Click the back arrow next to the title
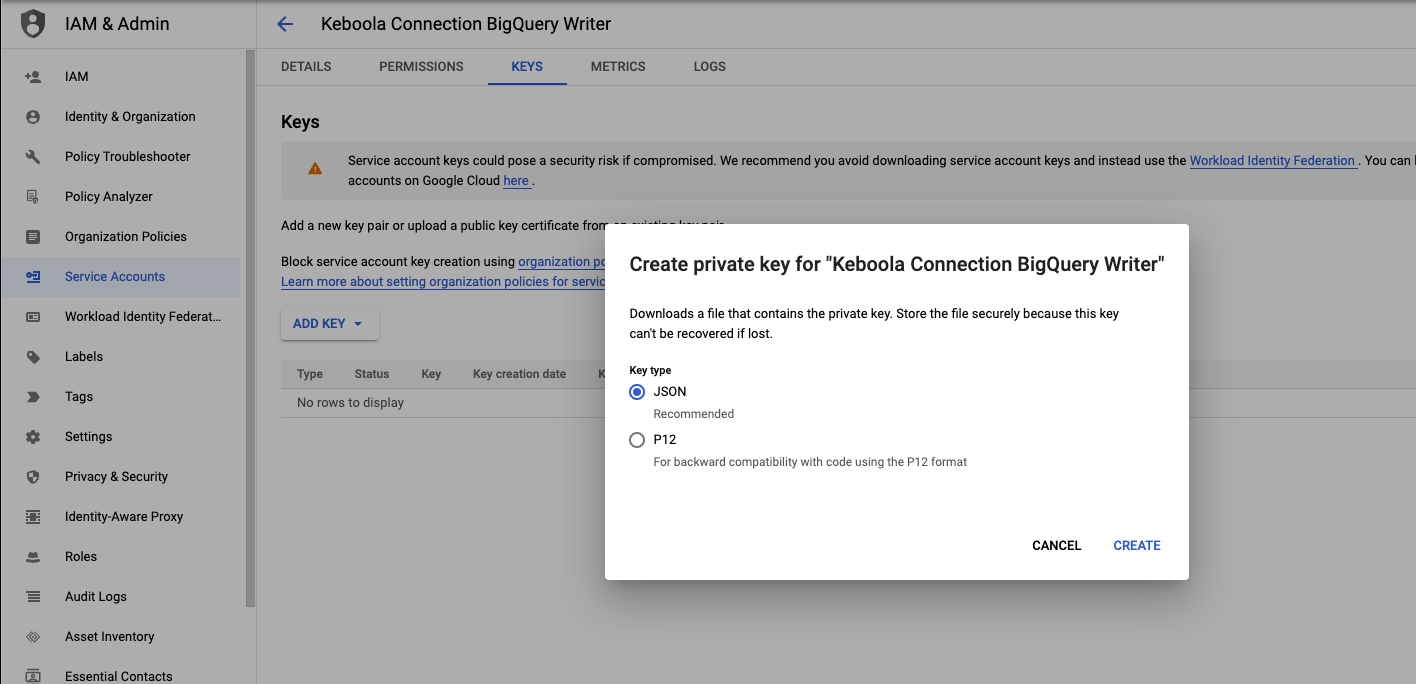The height and width of the screenshot is (684, 1416). click(x=285, y=23)
